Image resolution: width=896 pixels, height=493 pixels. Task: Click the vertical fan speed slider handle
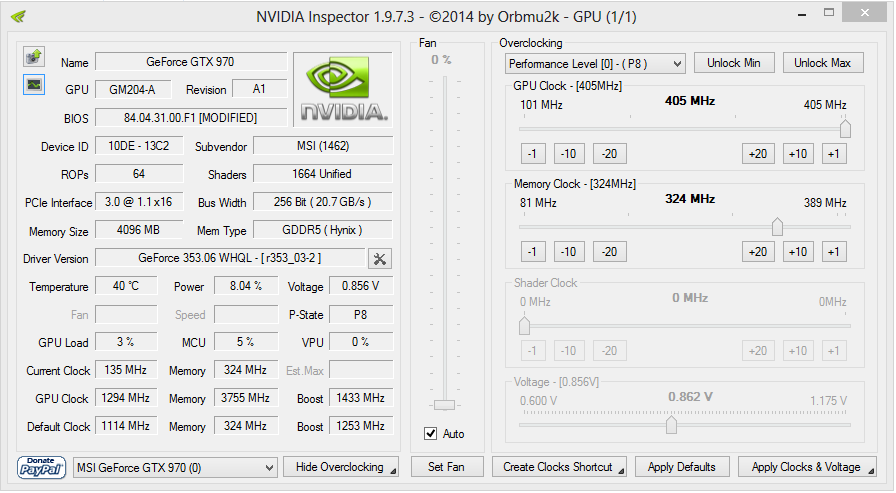pos(444,405)
